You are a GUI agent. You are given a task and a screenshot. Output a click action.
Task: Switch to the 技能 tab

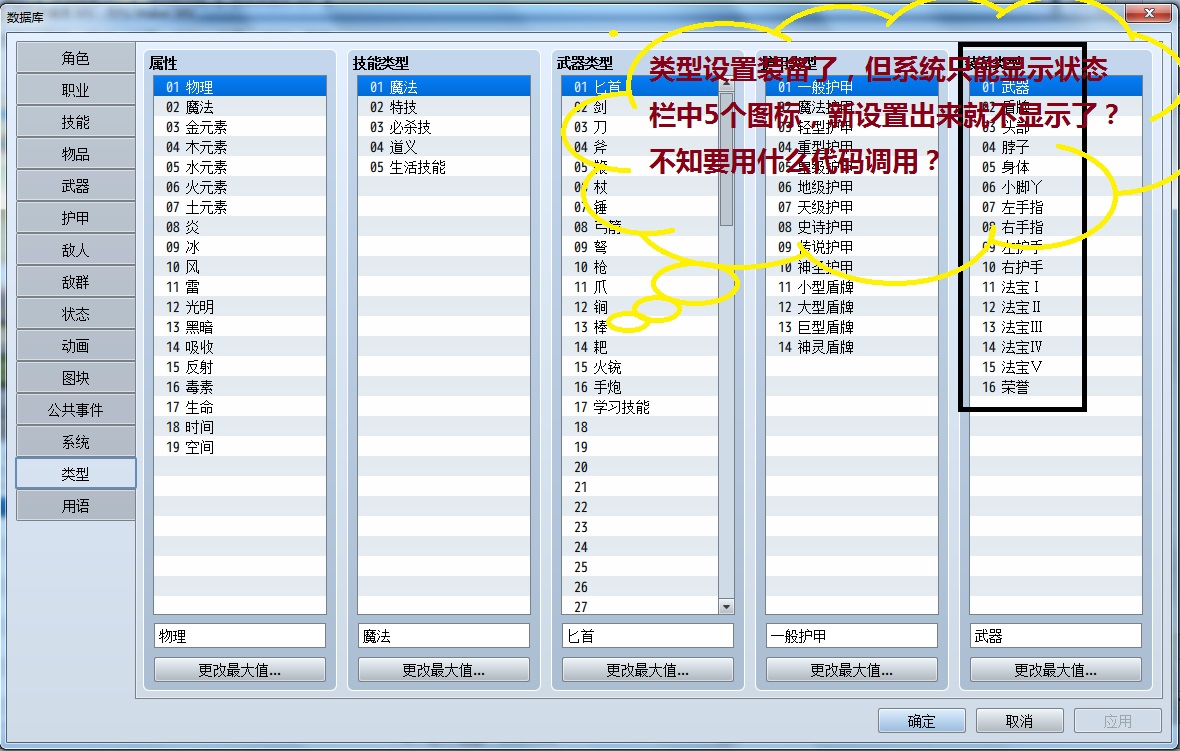pos(75,122)
